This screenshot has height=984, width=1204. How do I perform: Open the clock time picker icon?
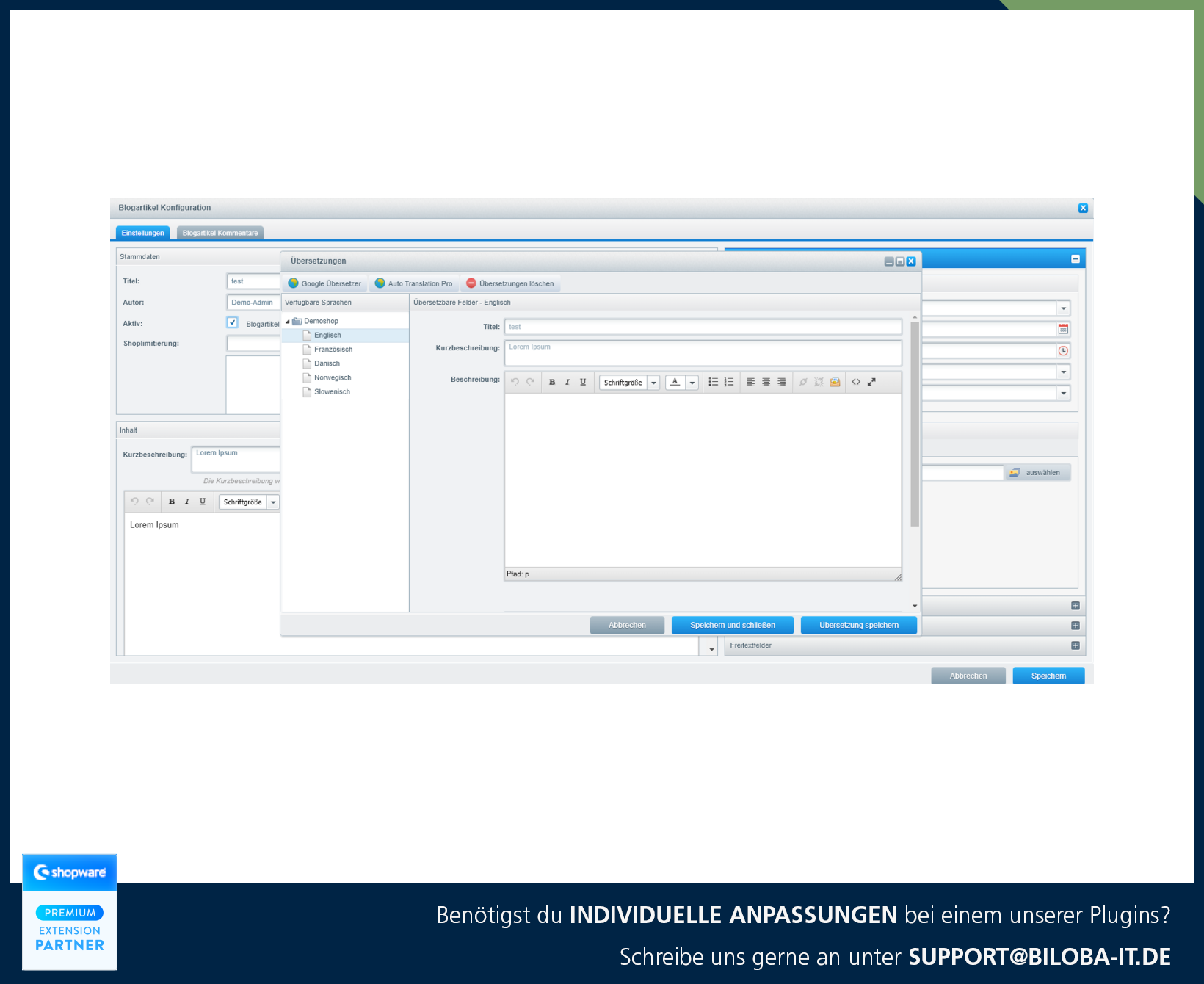1063,350
